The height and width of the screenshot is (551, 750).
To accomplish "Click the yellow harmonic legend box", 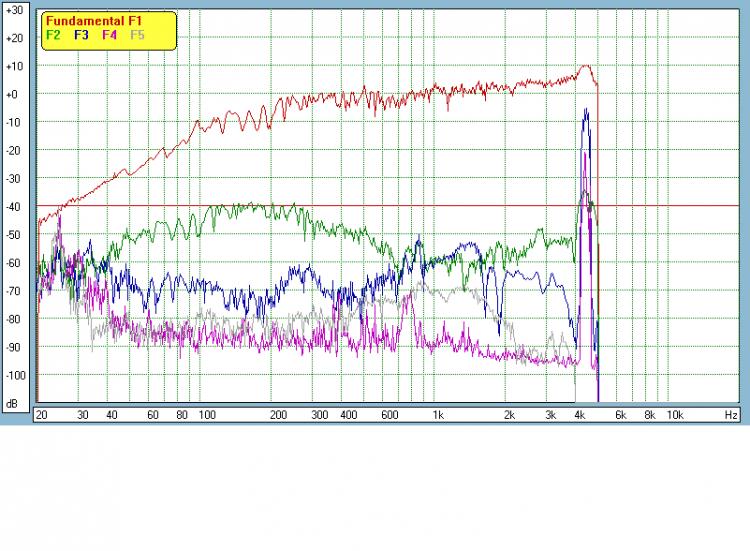I will click(x=109, y=31).
